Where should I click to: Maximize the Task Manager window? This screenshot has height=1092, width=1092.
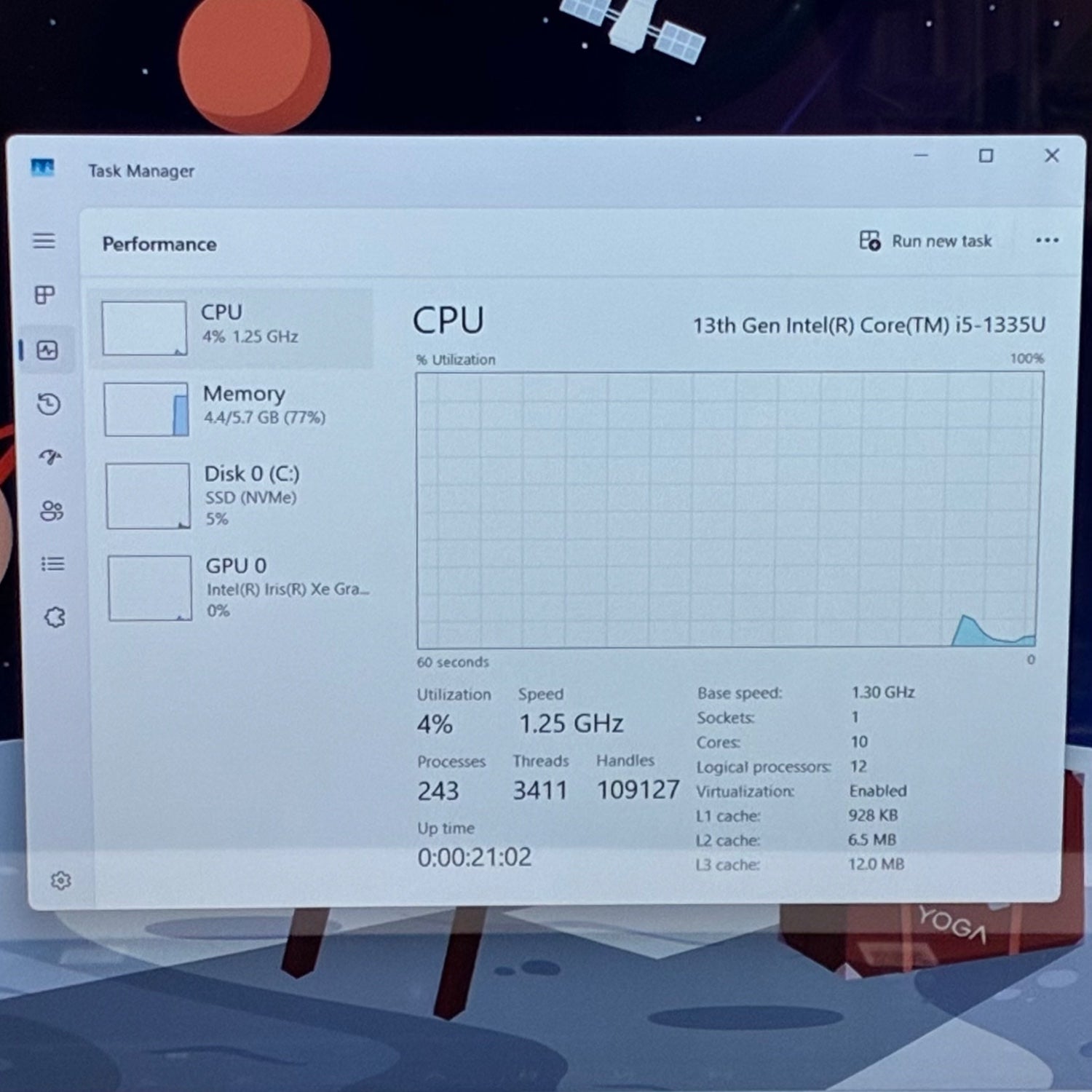pyautogui.click(x=986, y=156)
